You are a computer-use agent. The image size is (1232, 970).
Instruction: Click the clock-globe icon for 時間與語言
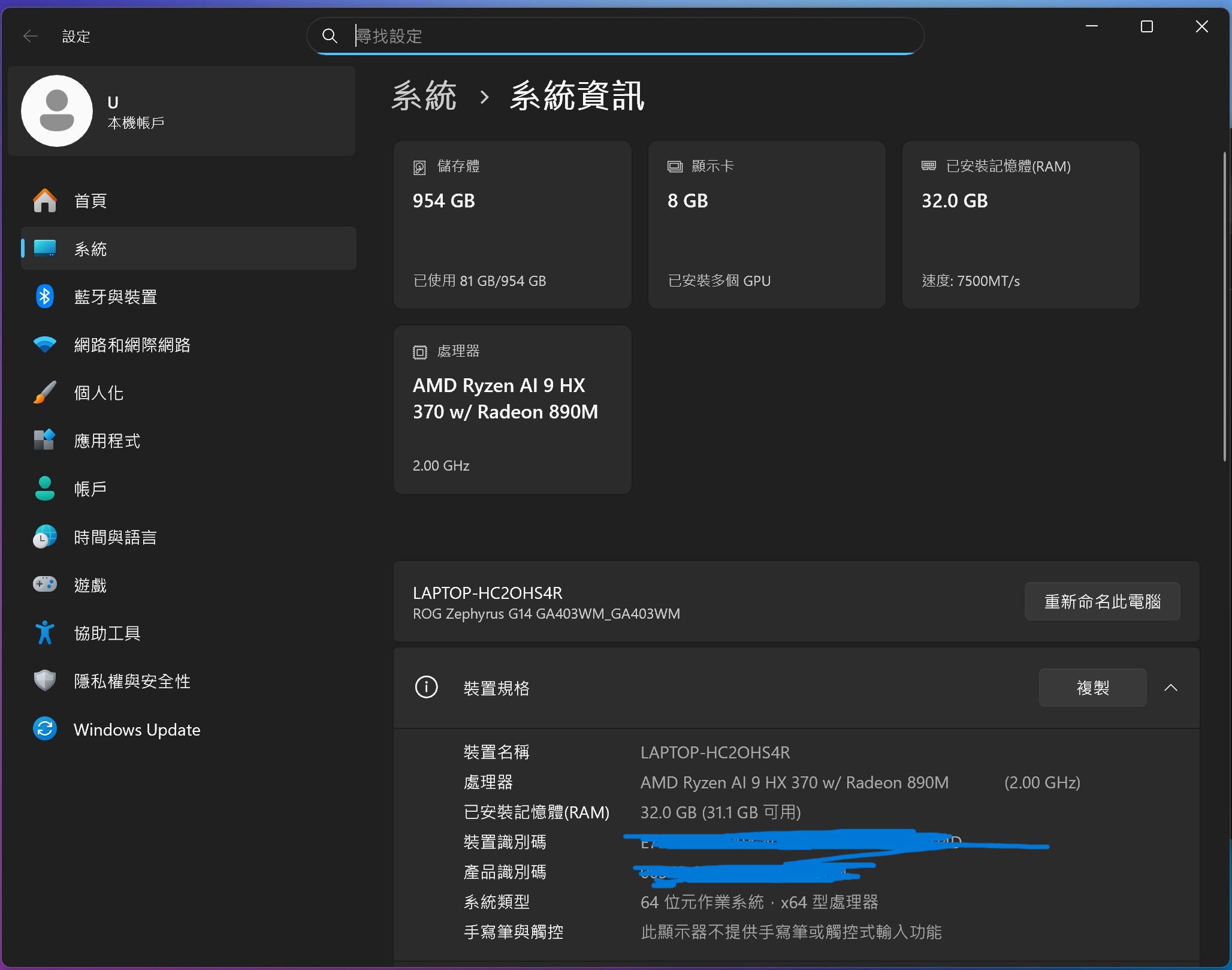[x=45, y=537]
